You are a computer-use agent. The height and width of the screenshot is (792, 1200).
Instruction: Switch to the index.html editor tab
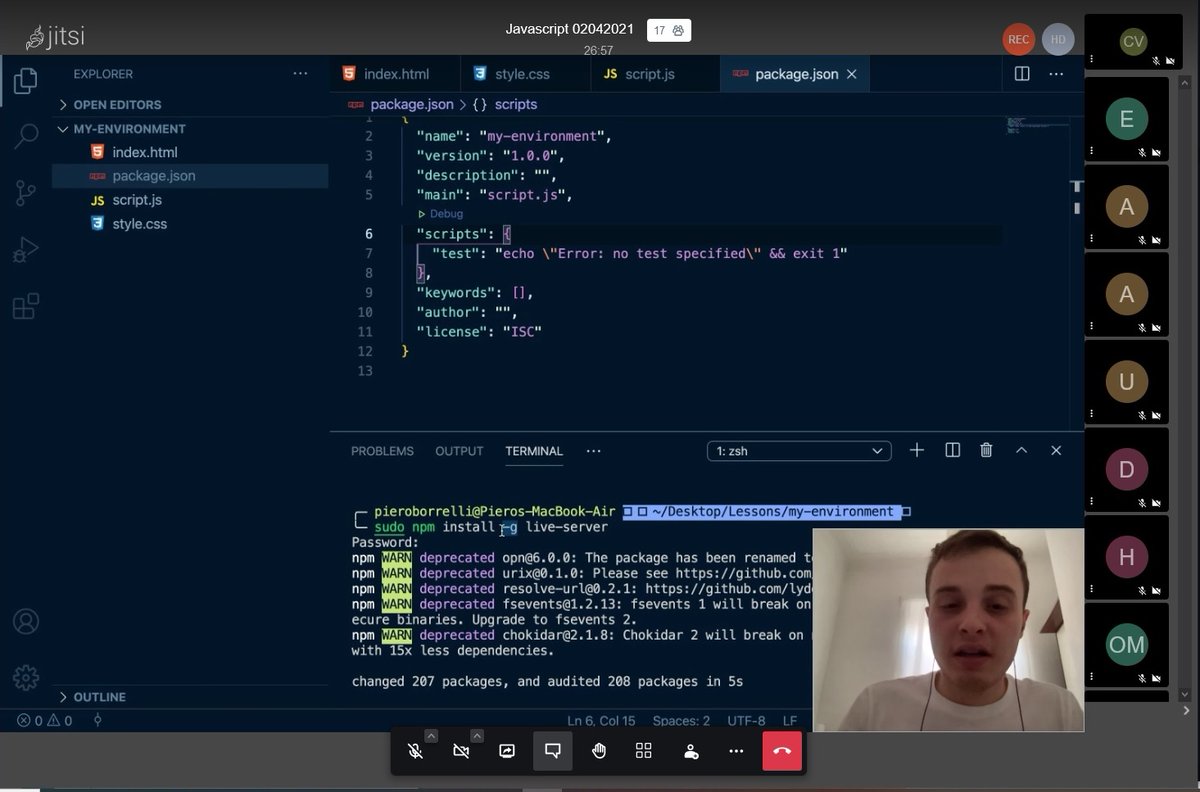(x=394, y=74)
